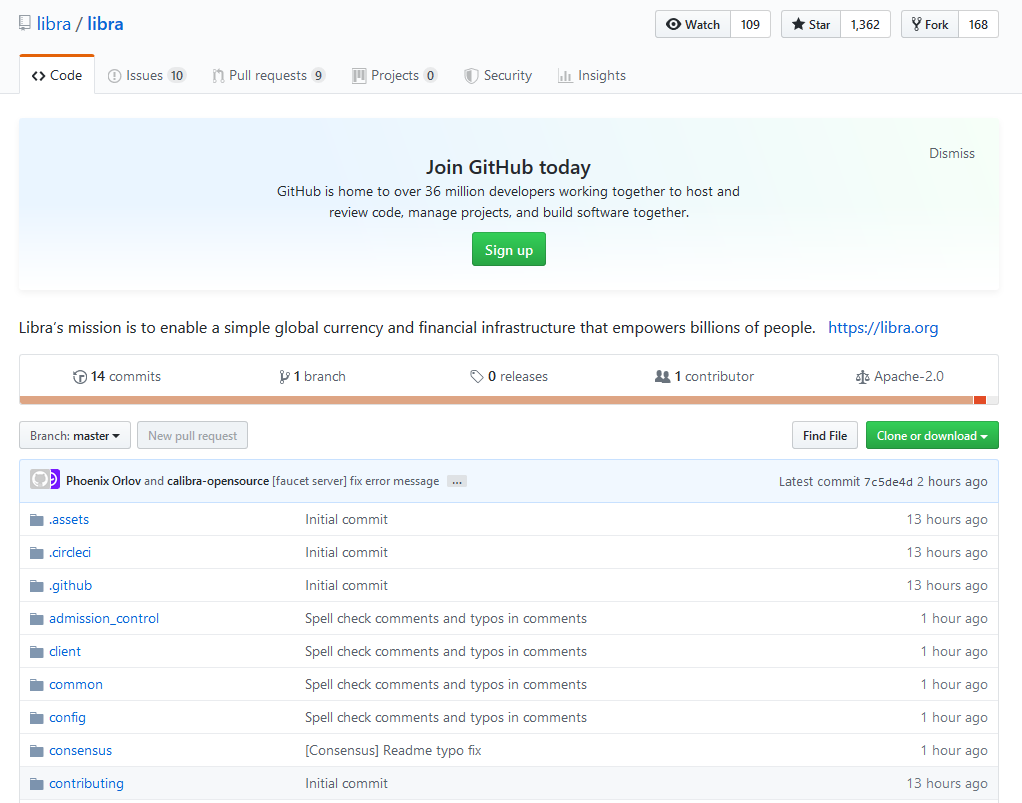1022x803 pixels.
Task: Dismiss the Join GitHub banner
Action: pos(952,153)
